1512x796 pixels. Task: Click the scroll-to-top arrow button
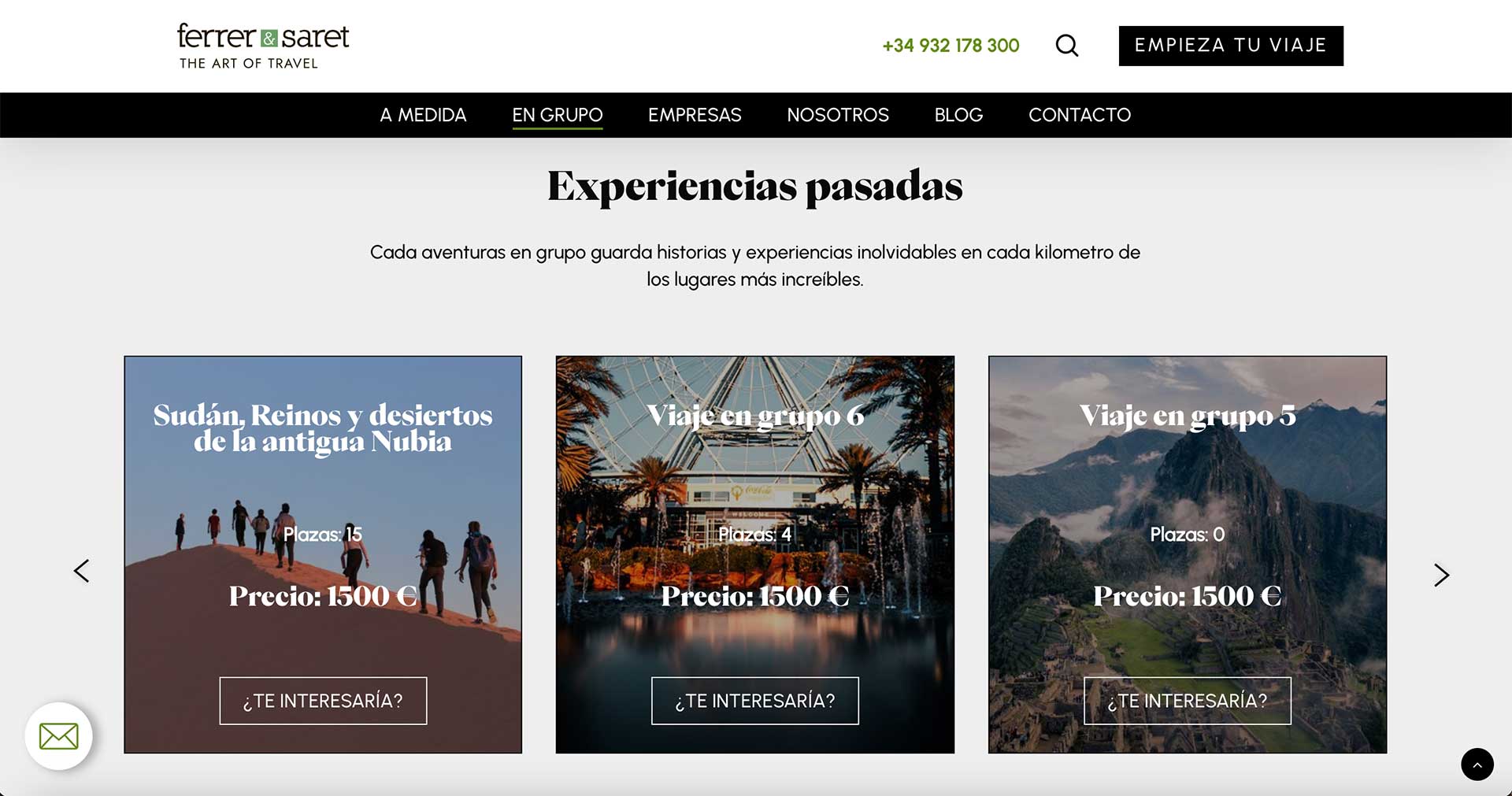click(1477, 765)
